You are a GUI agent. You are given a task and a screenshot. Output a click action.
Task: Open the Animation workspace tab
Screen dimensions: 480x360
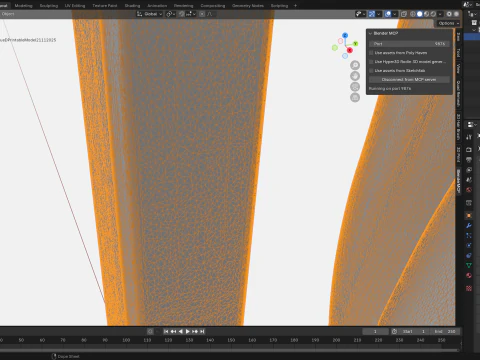(x=157, y=6)
